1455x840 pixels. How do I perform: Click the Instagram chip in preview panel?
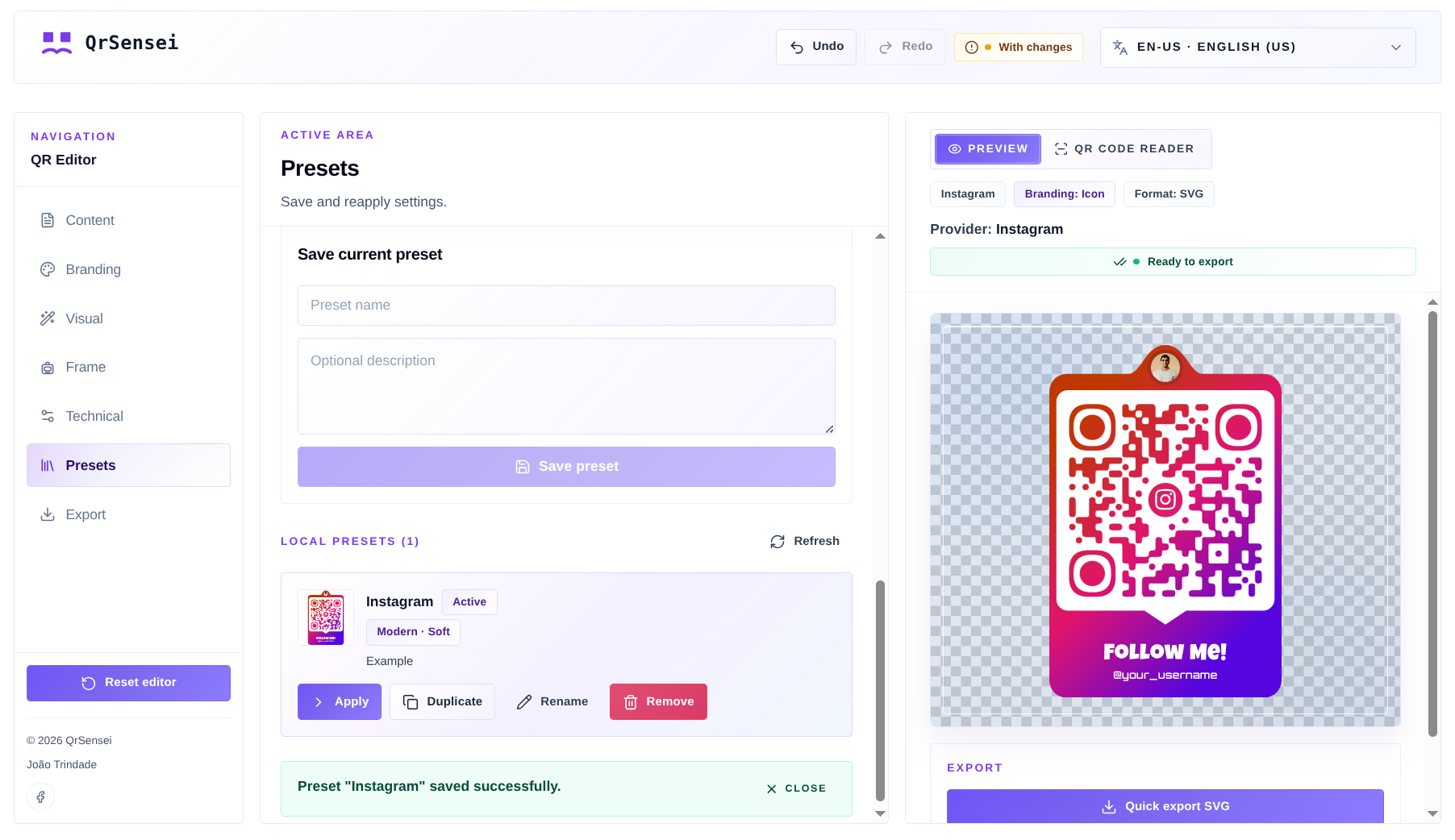click(x=968, y=194)
